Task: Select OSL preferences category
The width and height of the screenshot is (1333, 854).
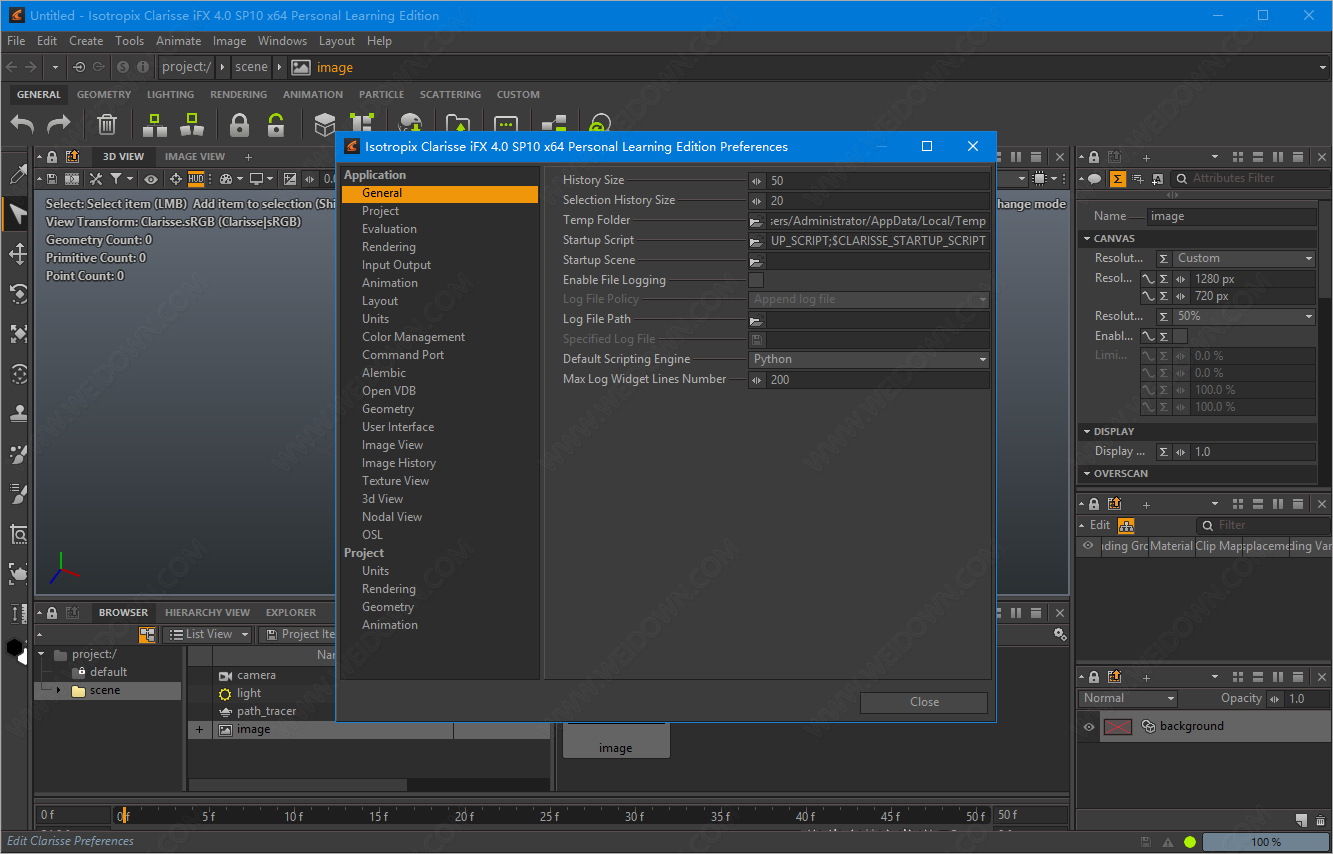Action: (372, 535)
